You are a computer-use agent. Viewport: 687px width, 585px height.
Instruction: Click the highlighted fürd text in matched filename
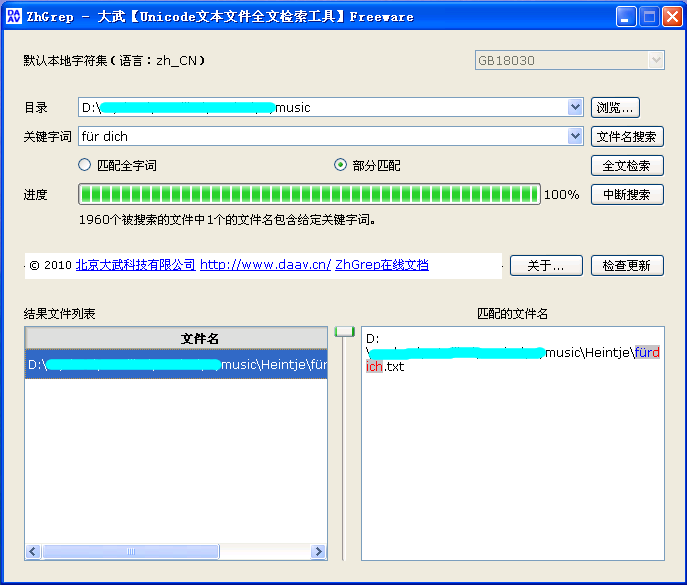click(647, 352)
